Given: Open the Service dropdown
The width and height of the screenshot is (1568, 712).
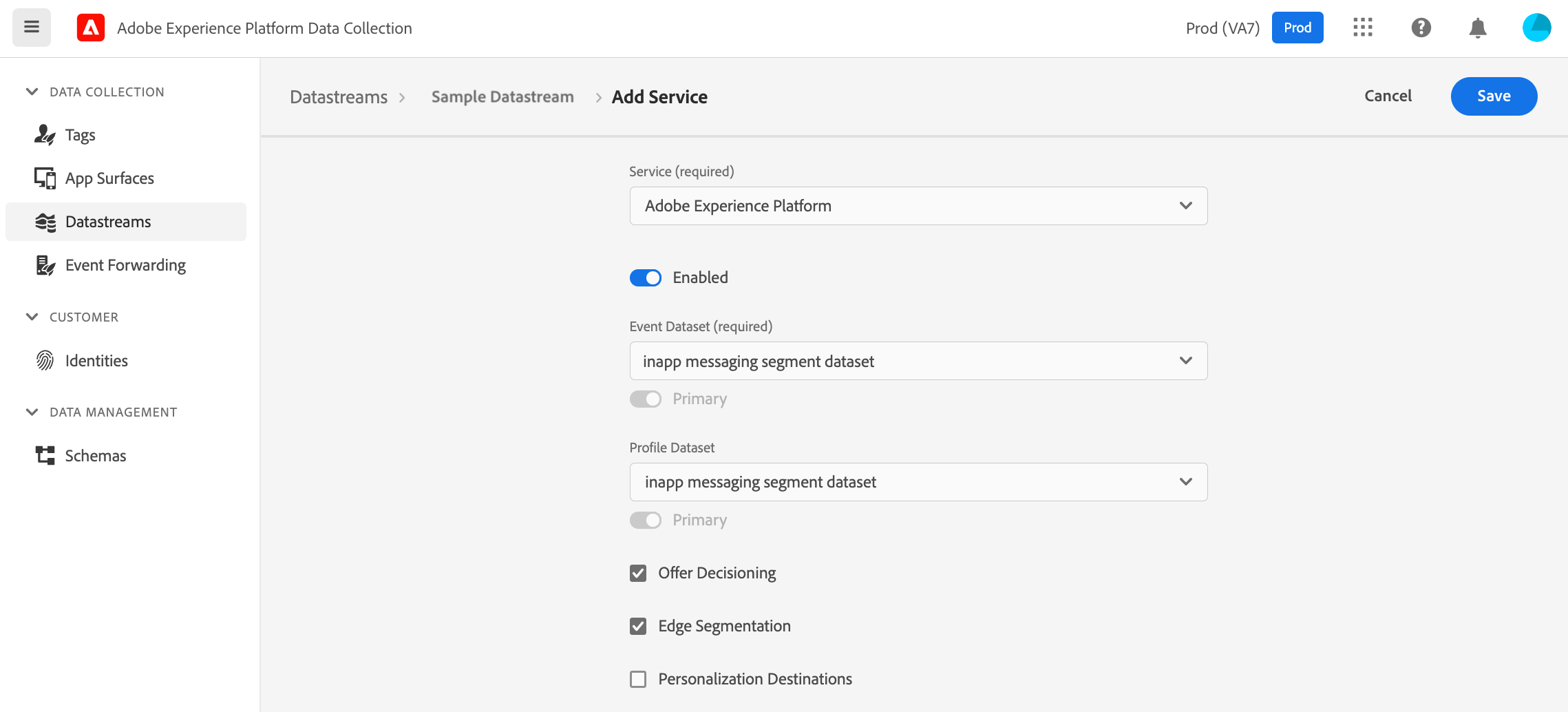Looking at the screenshot, I should (918, 206).
